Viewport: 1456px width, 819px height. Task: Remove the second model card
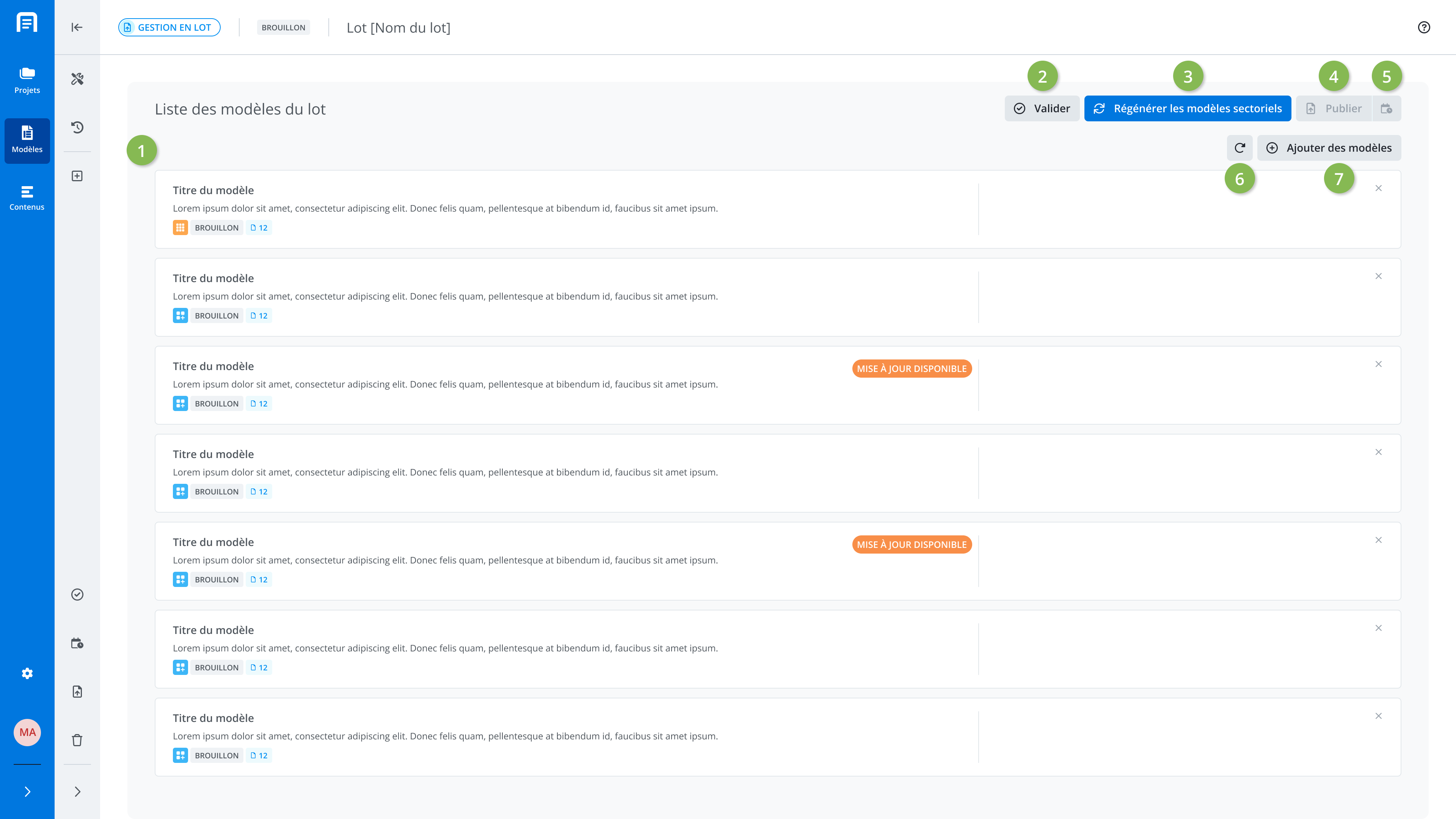pyautogui.click(x=1379, y=276)
